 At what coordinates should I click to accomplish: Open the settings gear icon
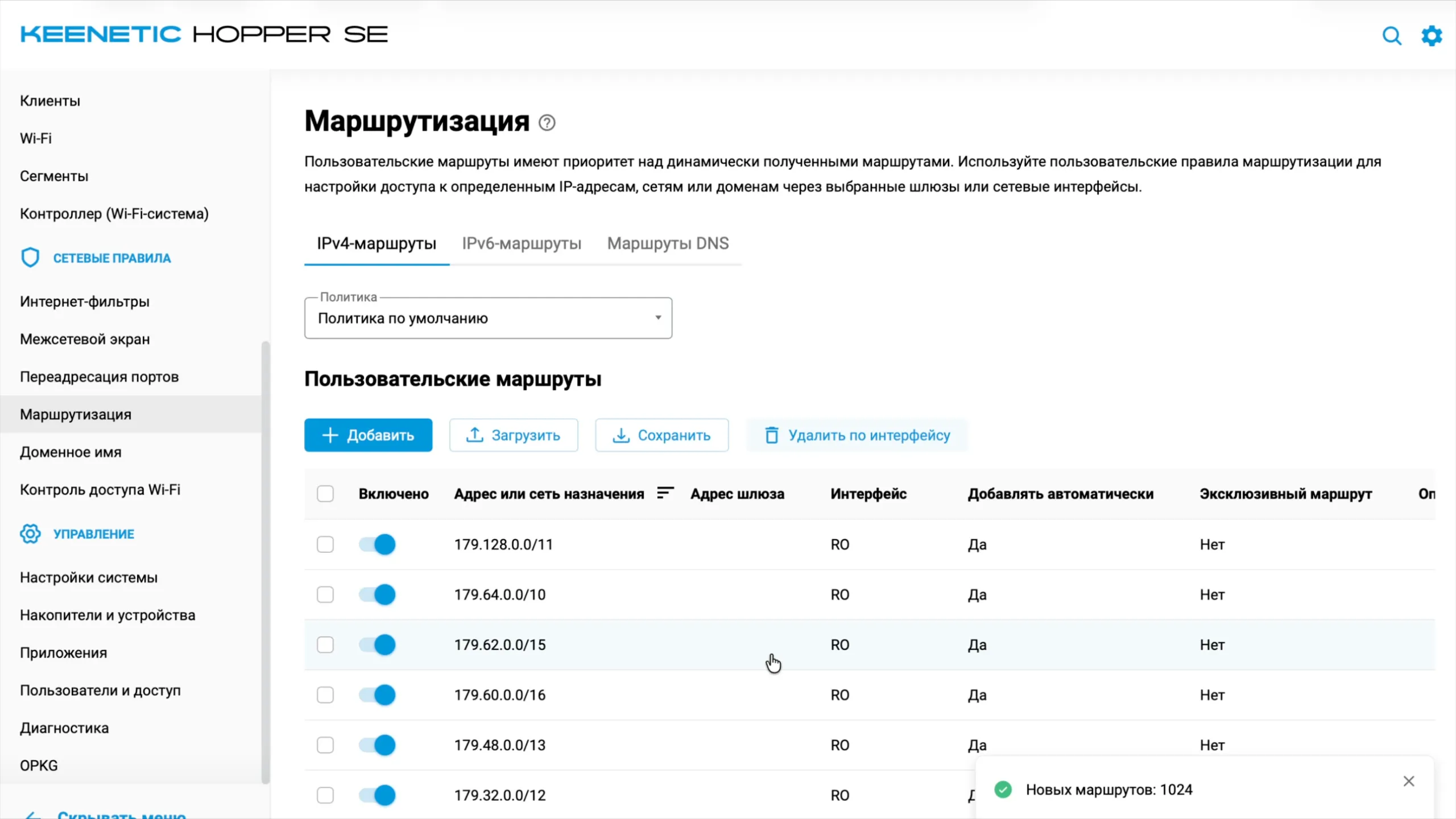click(x=1432, y=36)
